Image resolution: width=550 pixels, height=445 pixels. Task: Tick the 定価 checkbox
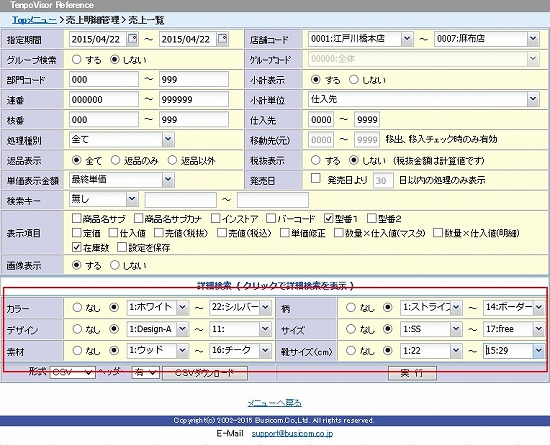76,232
